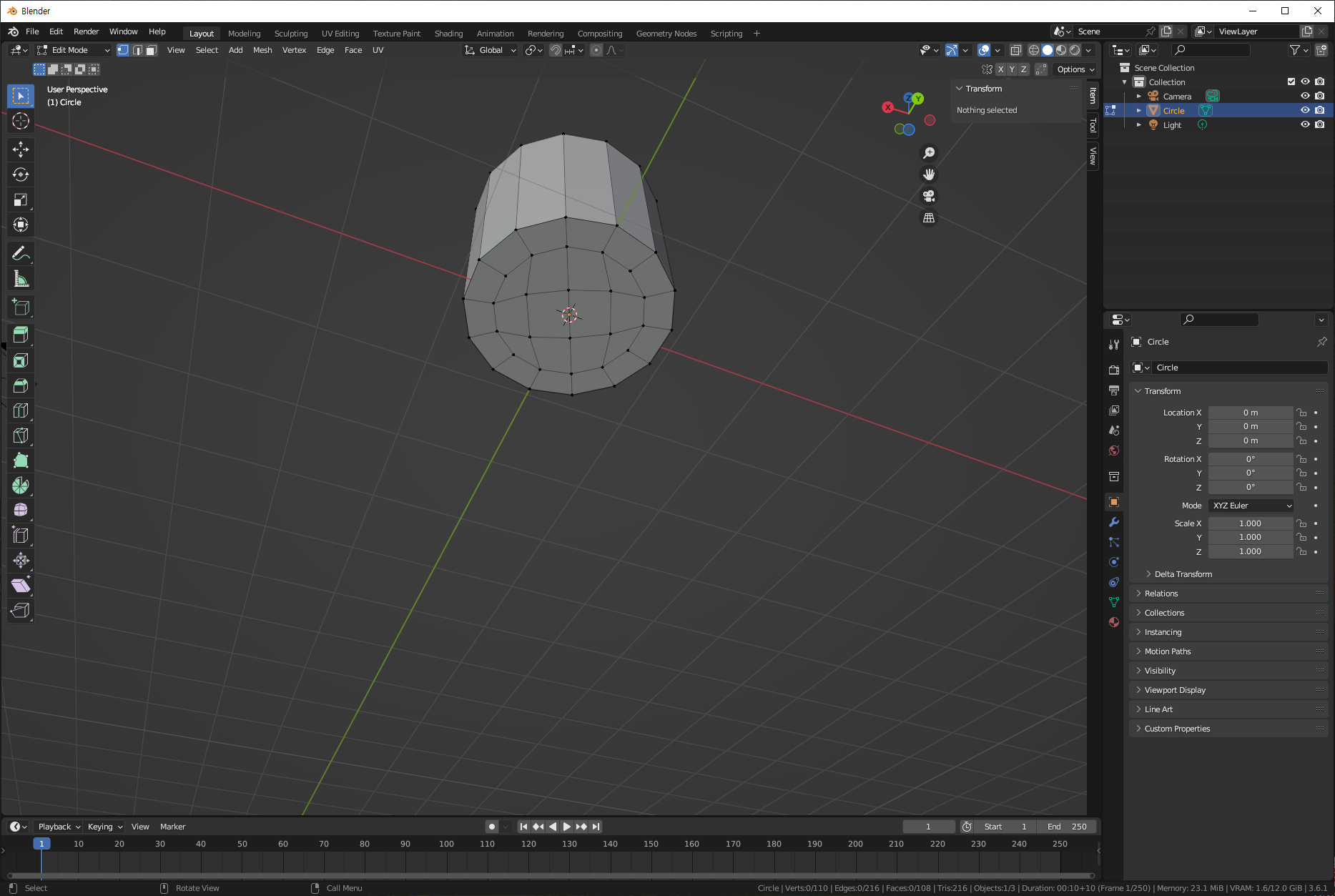This screenshot has width=1335, height=896.
Task: Choose the Measure tool
Action: pos(21,278)
